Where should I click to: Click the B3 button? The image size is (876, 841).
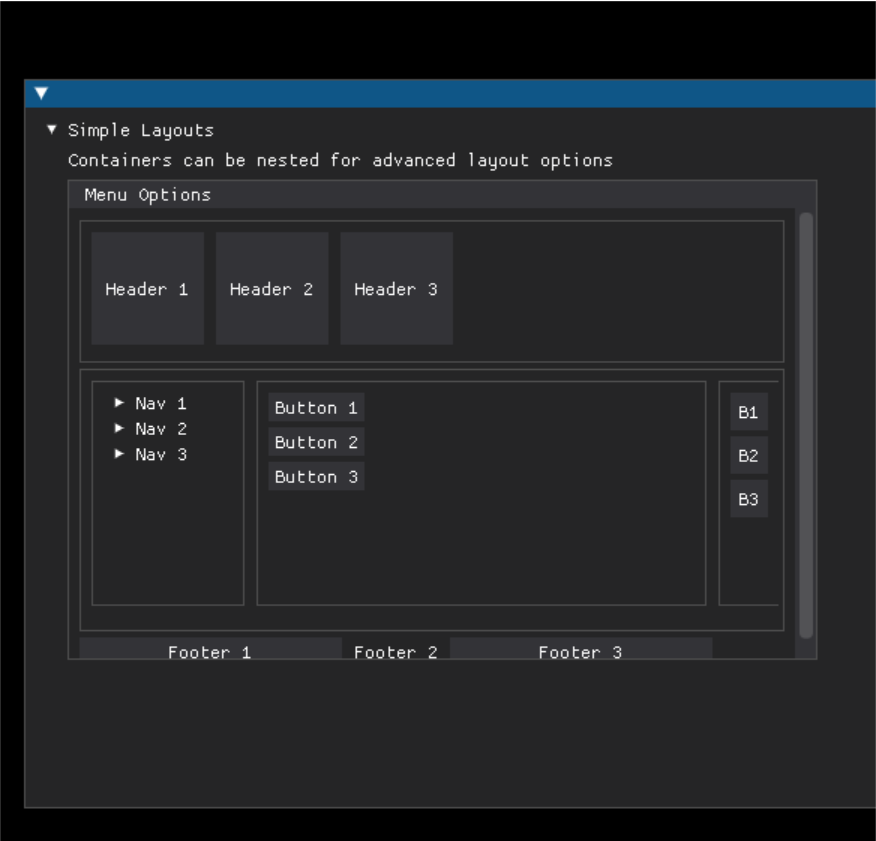click(749, 499)
